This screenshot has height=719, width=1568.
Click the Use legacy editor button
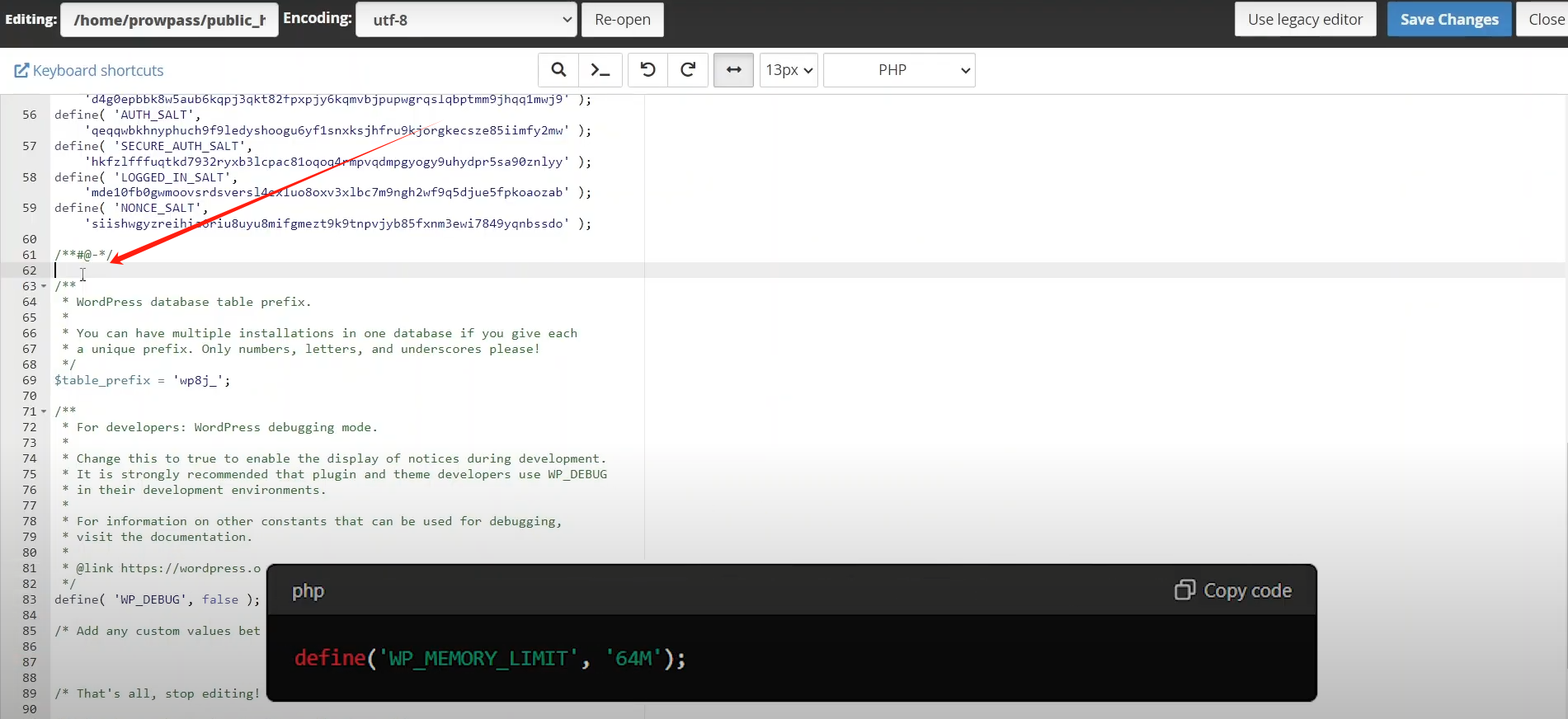pyautogui.click(x=1305, y=20)
